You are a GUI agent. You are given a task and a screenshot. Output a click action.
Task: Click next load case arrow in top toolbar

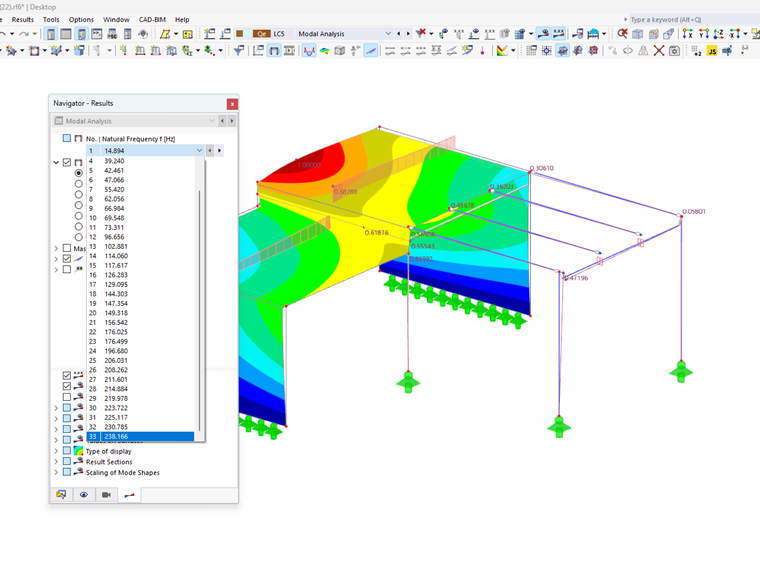408,33
